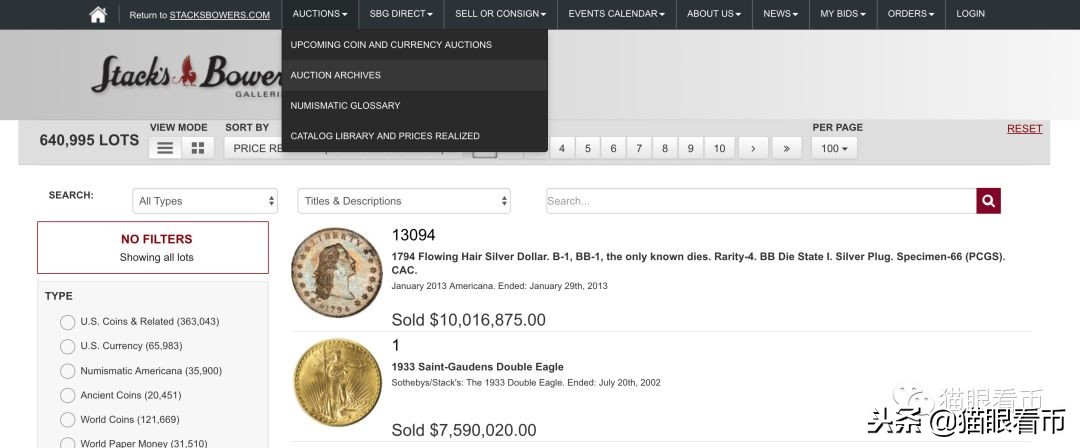Expand the SBG Direct menu
This screenshot has height=448, width=1080.
click(x=401, y=14)
